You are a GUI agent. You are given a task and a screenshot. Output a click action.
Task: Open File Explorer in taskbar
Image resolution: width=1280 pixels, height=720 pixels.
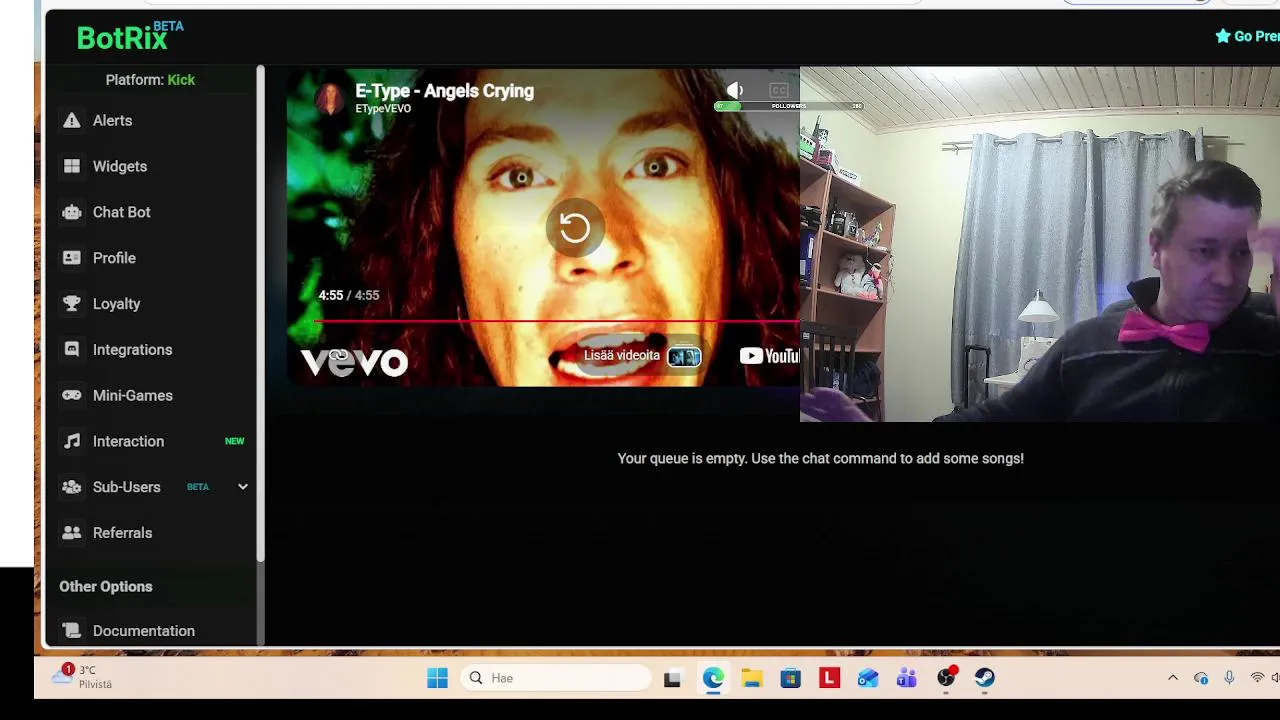[x=752, y=678]
